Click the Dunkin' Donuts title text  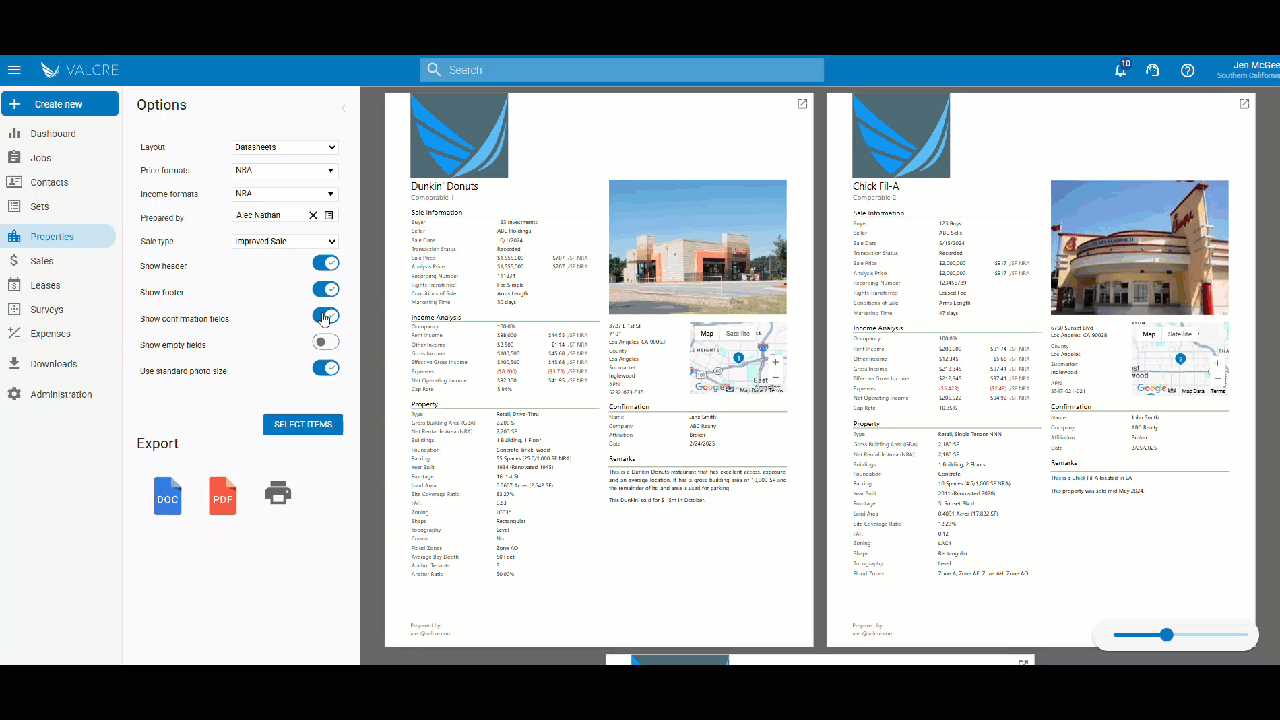coord(445,186)
